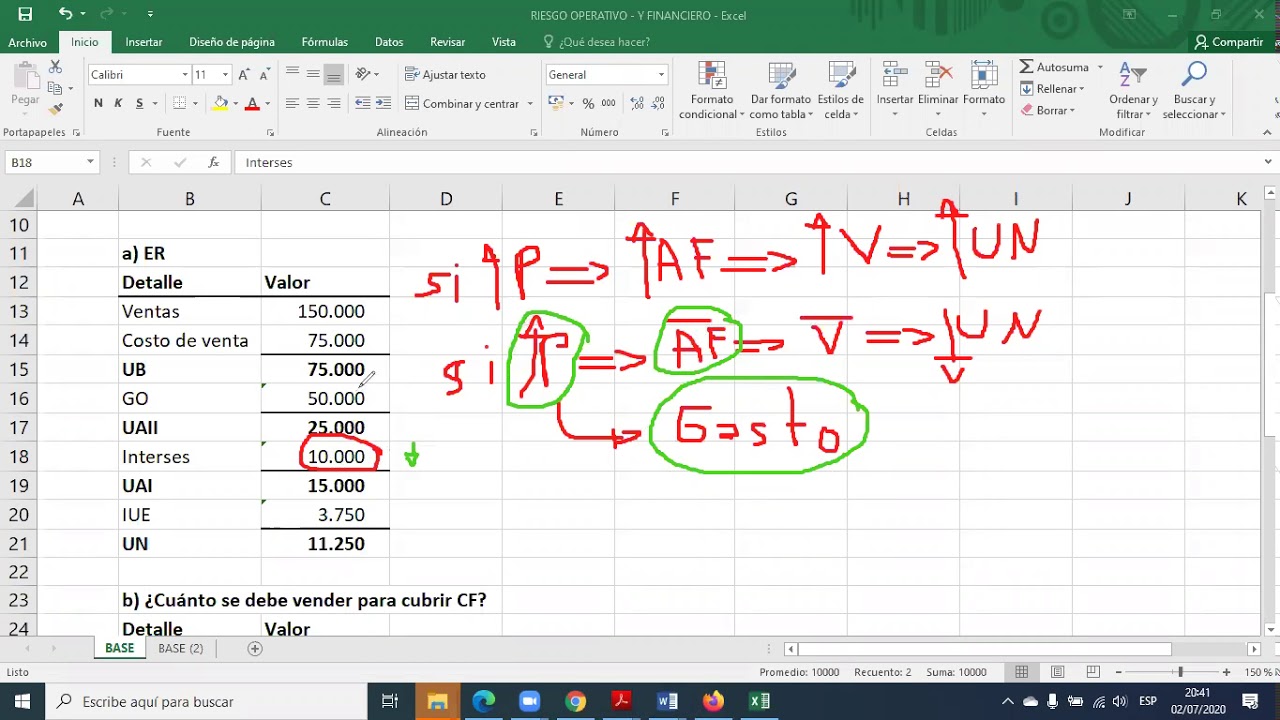Click the text orientation icon
Image resolution: width=1280 pixels, height=720 pixels.
363,74
